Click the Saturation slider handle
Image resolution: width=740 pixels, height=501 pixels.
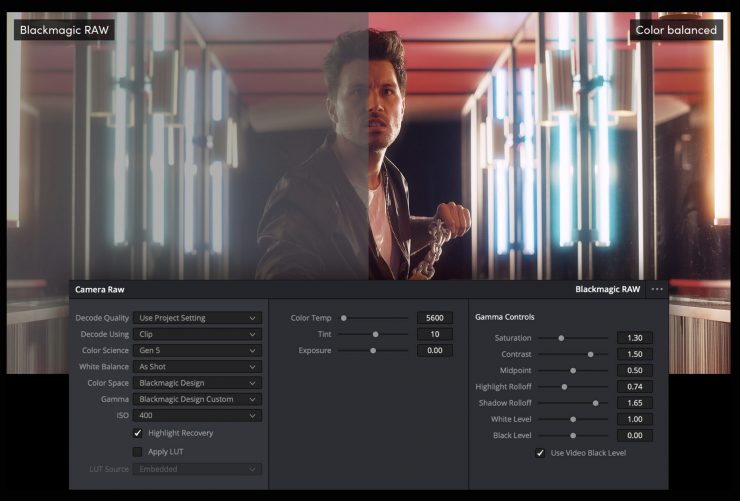561,338
